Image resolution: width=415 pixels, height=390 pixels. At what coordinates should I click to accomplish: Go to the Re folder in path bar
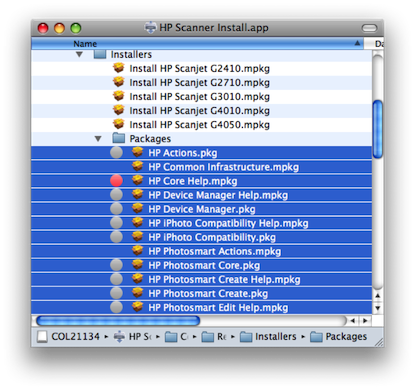pos(214,337)
